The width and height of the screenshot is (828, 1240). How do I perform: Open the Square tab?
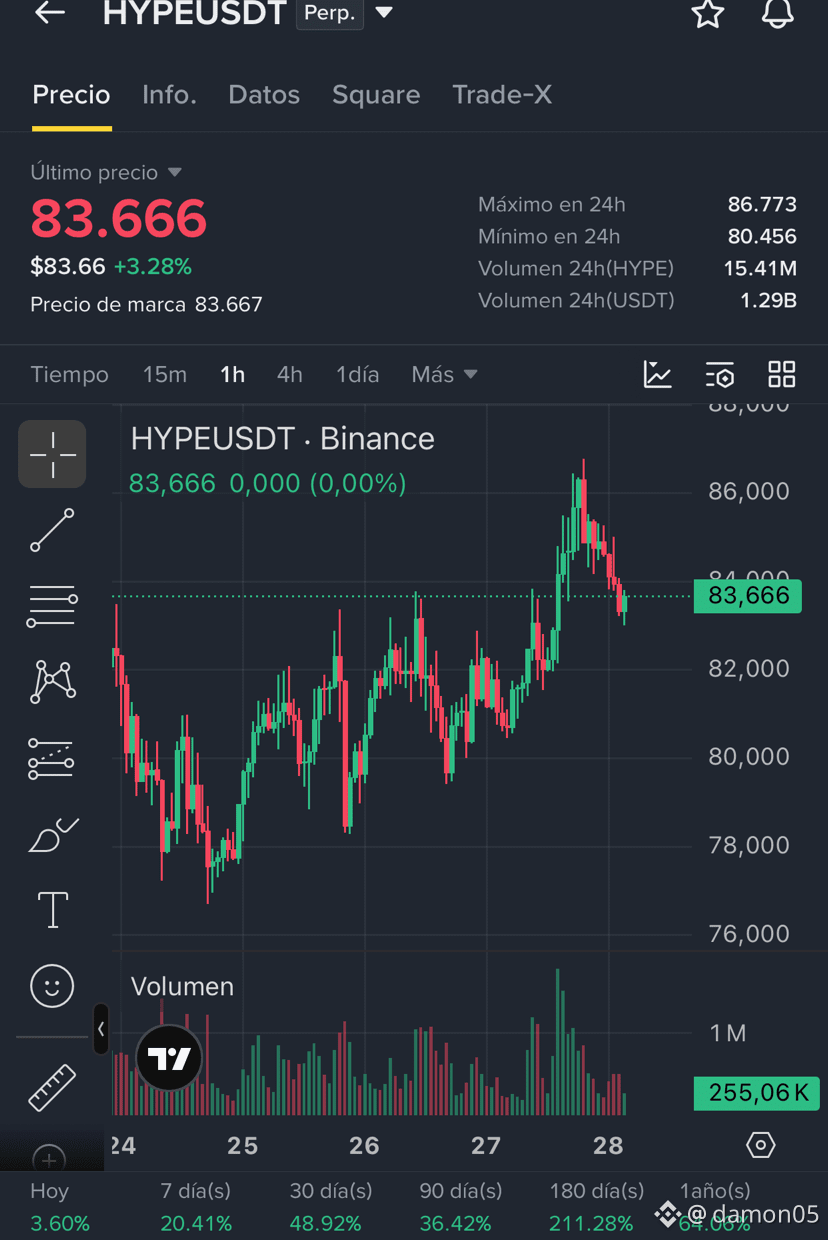pos(376,95)
